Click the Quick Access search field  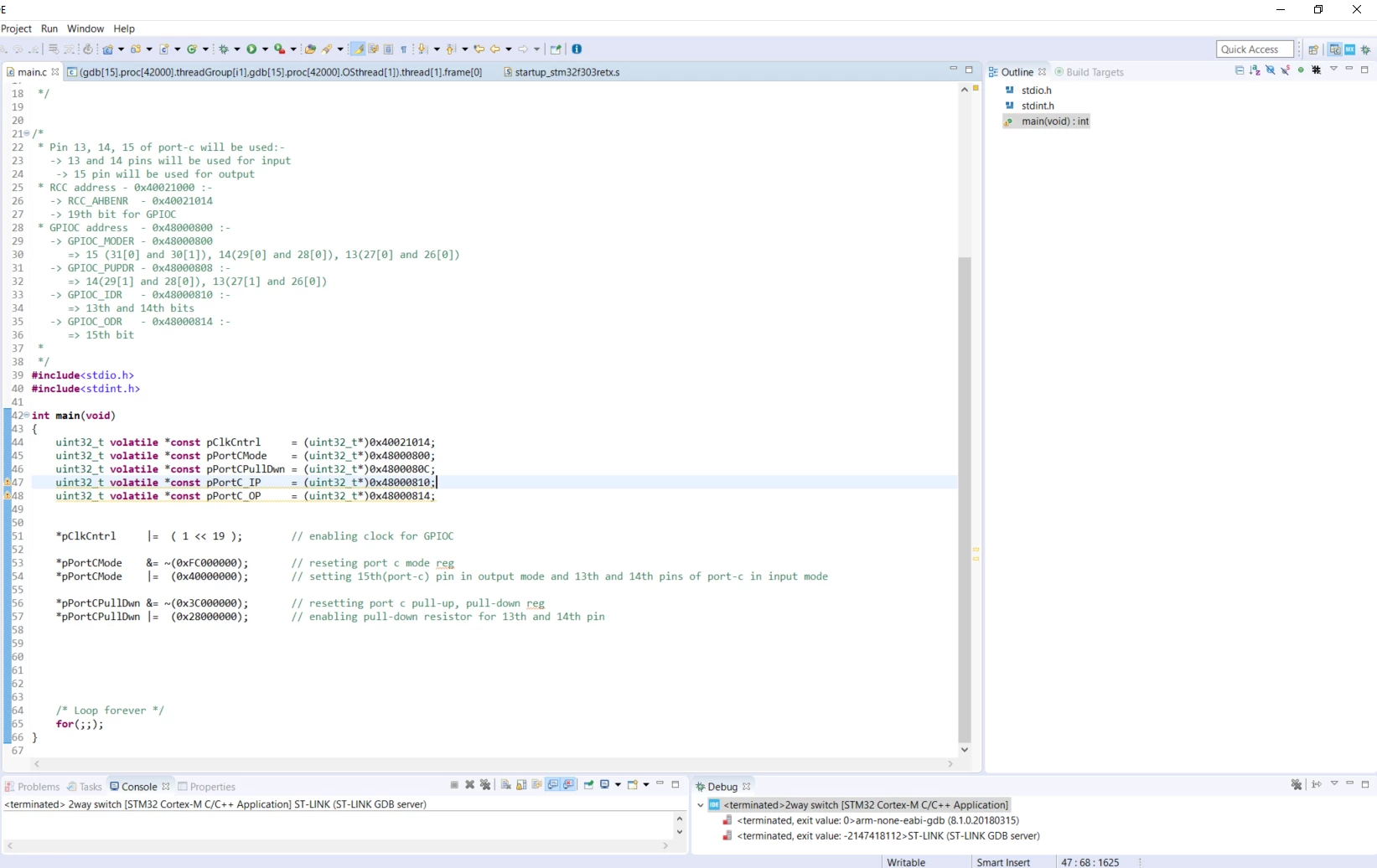coord(1255,49)
